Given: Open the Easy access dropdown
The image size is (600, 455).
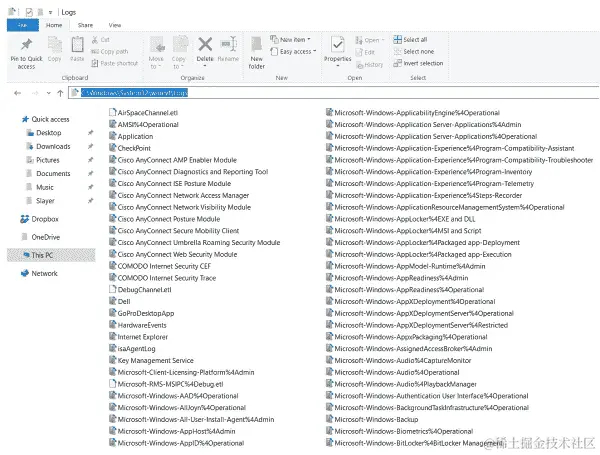Looking at the screenshot, I should [293, 51].
